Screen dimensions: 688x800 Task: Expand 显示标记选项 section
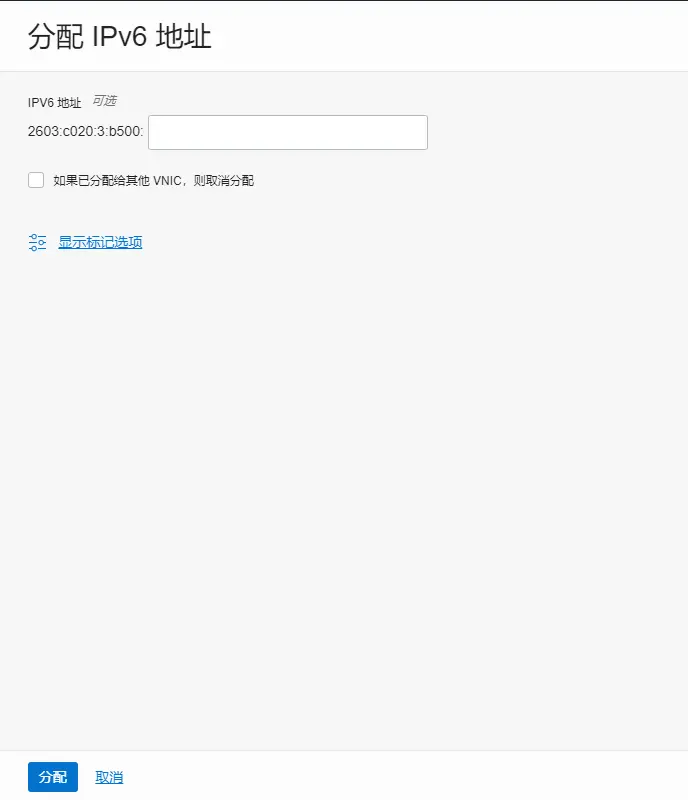click(100, 242)
